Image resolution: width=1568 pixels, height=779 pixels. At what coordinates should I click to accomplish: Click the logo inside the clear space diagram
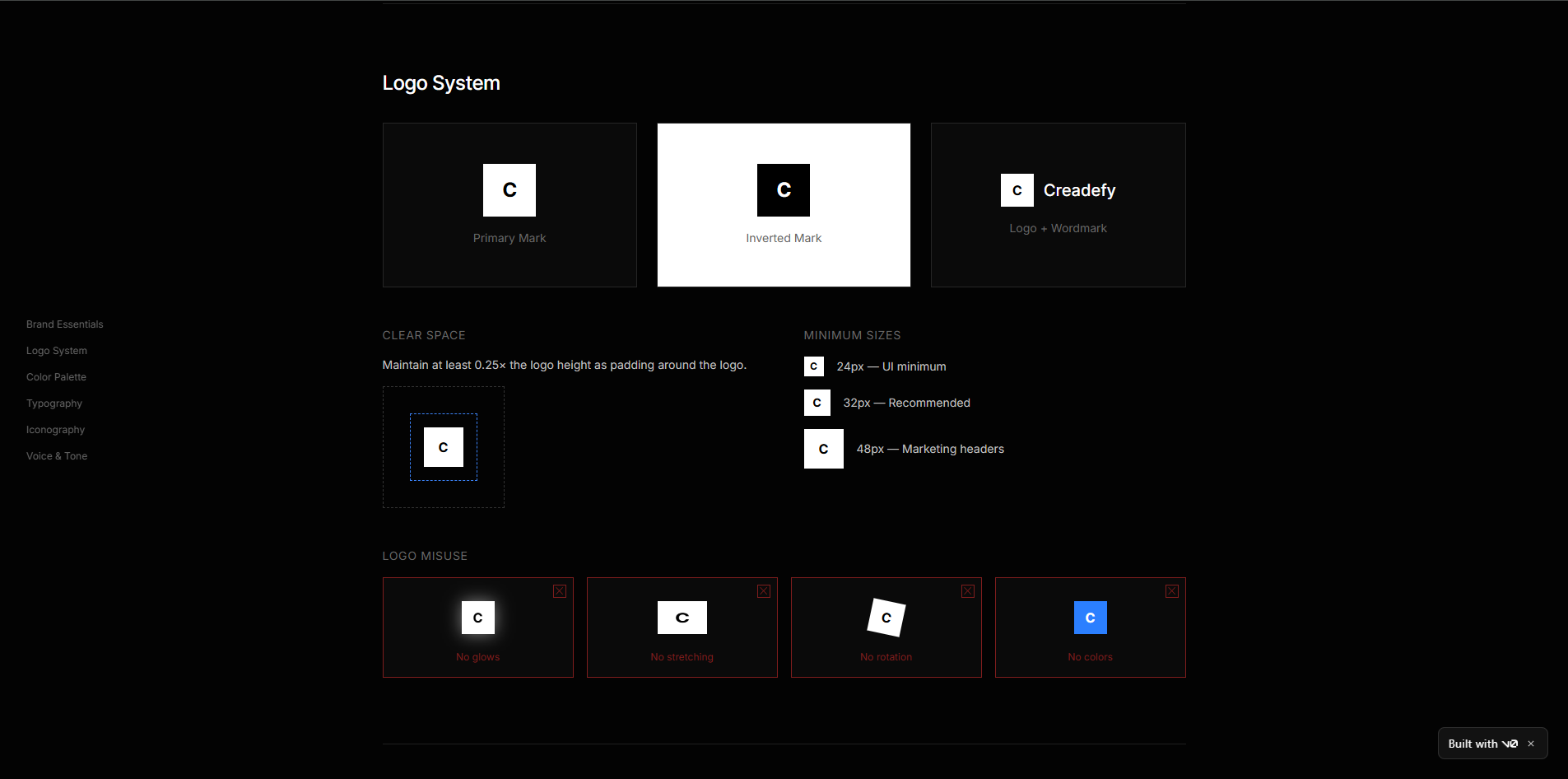[x=444, y=447]
